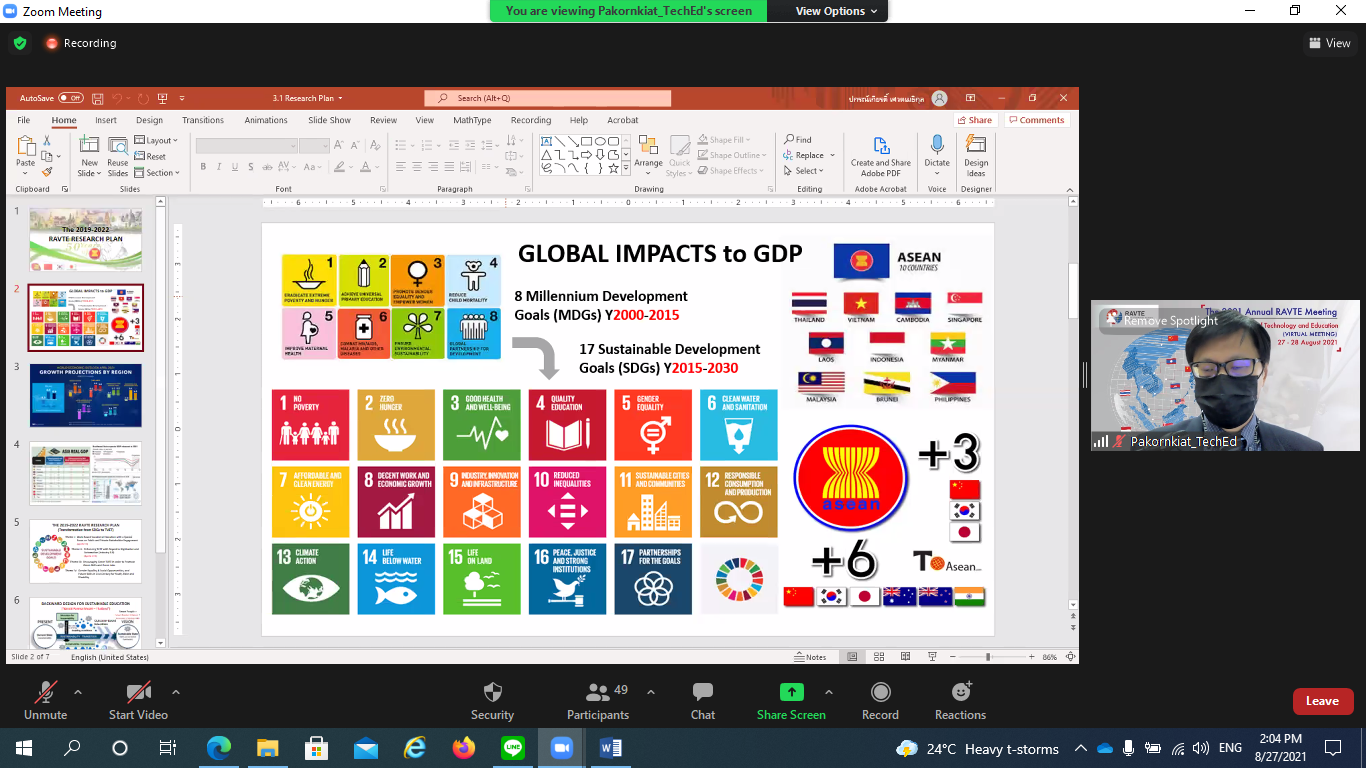Image resolution: width=1366 pixels, height=768 pixels.
Task: Click Present from Beginning icon in quick access
Action: (x=162, y=98)
